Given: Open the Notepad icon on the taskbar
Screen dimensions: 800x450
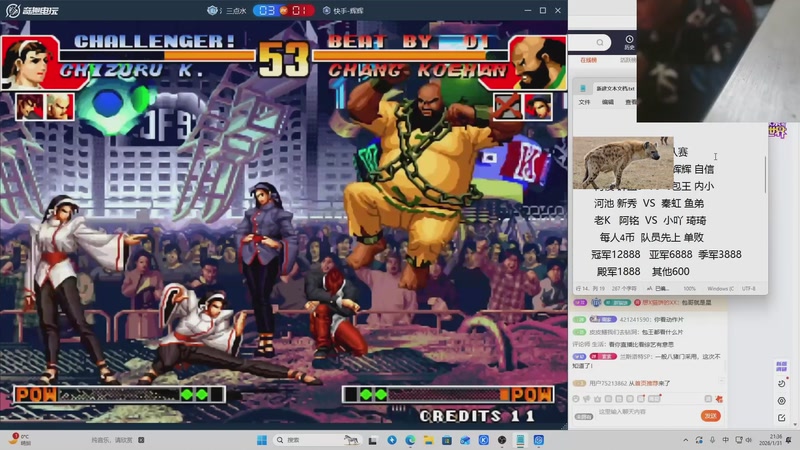Looking at the screenshot, I should tap(520, 440).
